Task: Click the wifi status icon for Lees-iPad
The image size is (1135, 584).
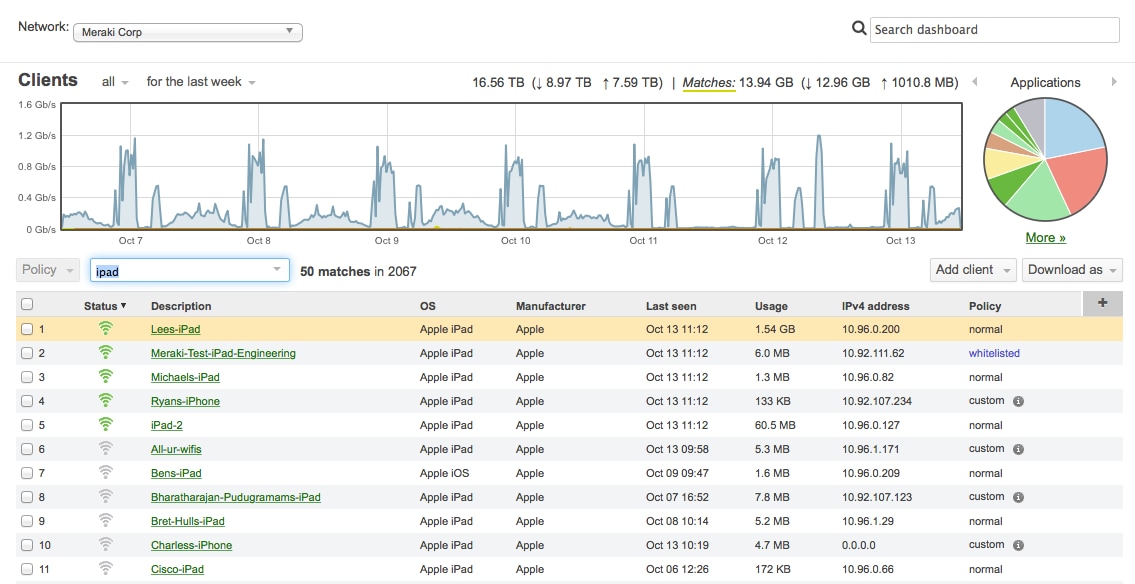Action: (x=106, y=329)
